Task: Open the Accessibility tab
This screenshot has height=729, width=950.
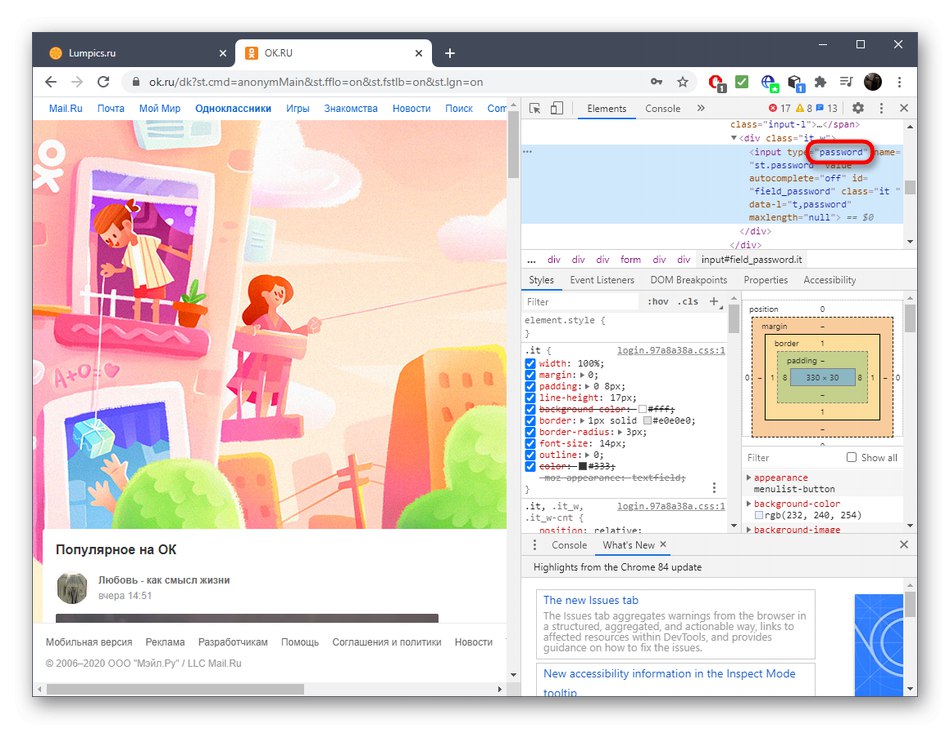Action: pyautogui.click(x=829, y=280)
